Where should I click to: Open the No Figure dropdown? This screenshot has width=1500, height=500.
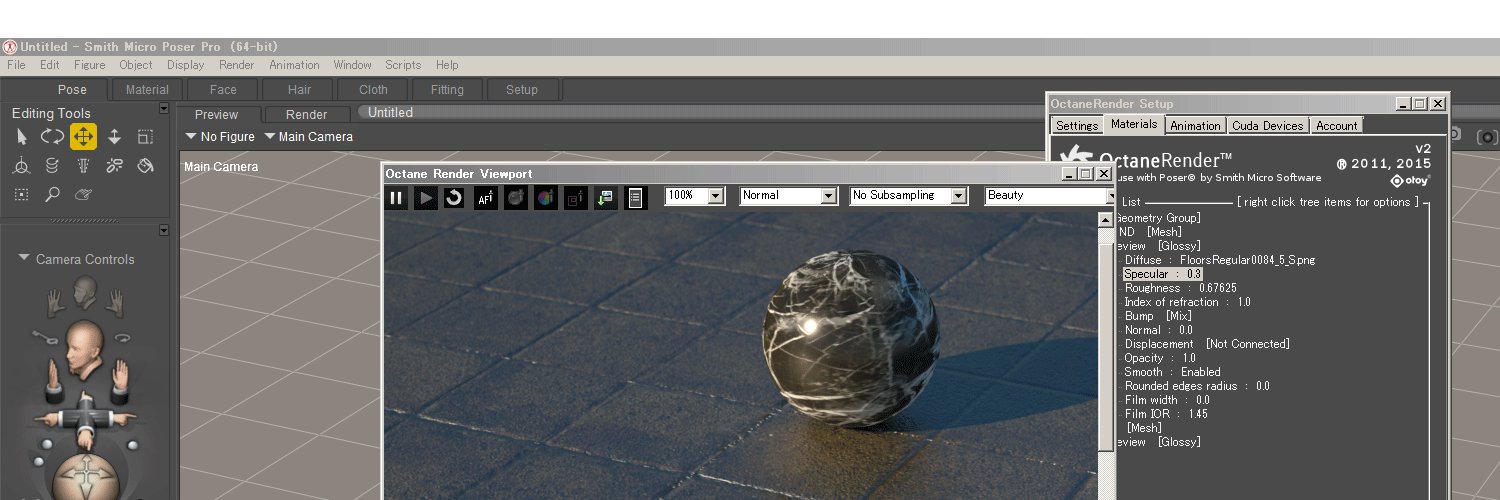(x=221, y=136)
